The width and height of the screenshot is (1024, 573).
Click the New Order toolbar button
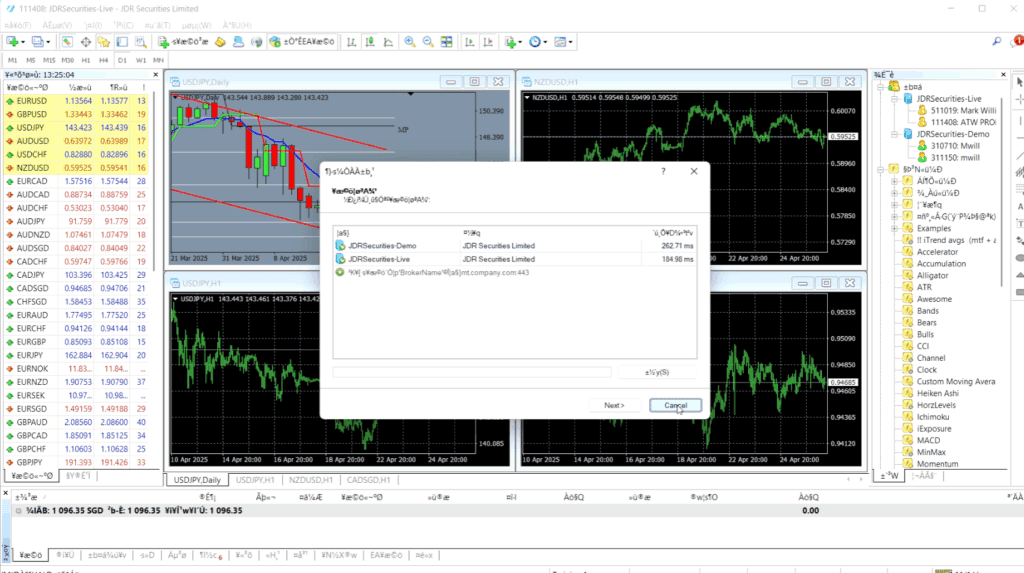point(183,42)
